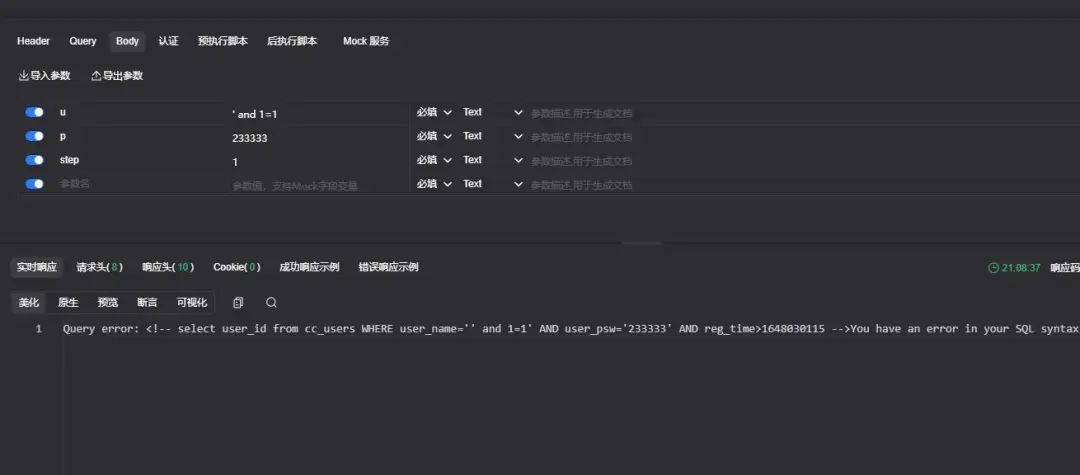Click line number 1 in response
The height and width of the screenshot is (475, 1080).
click(x=39, y=329)
